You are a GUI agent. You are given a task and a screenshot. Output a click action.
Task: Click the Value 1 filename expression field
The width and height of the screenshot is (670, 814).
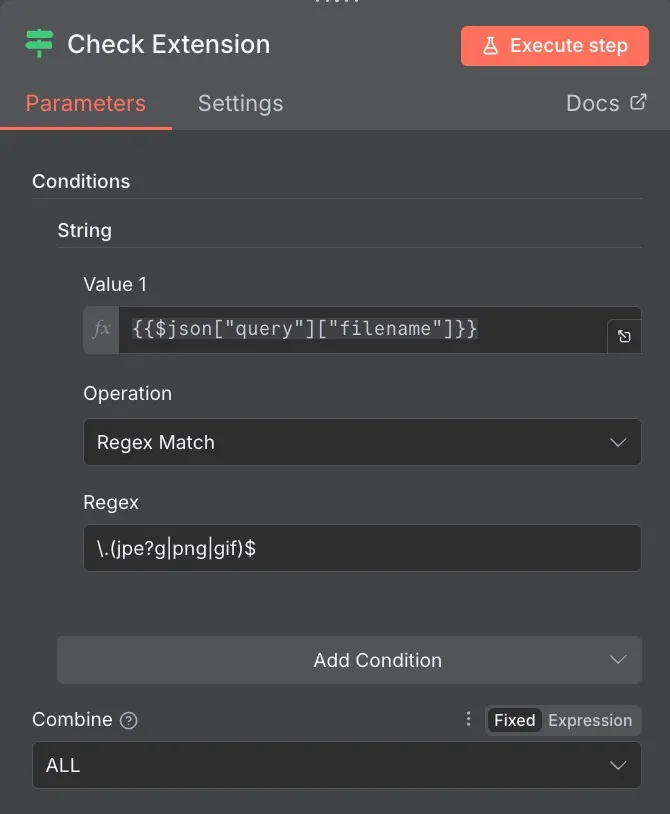[x=360, y=330]
